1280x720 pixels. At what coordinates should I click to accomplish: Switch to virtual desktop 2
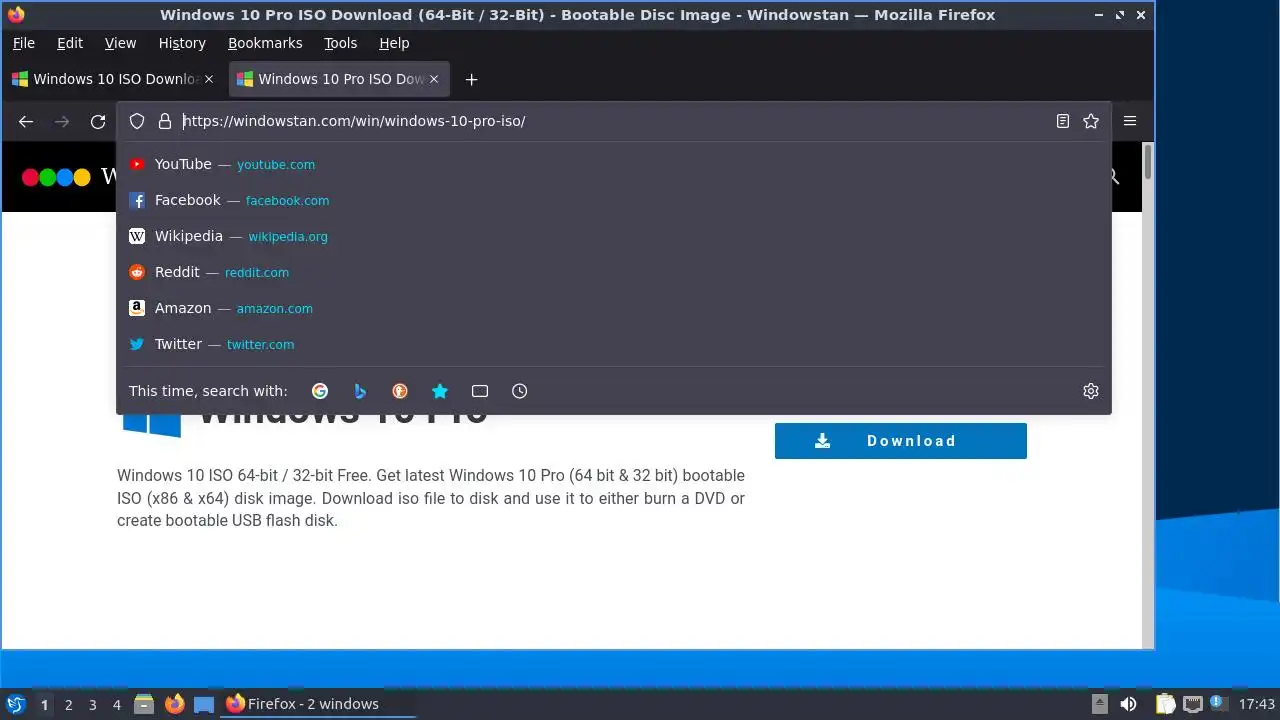[x=68, y=704]
